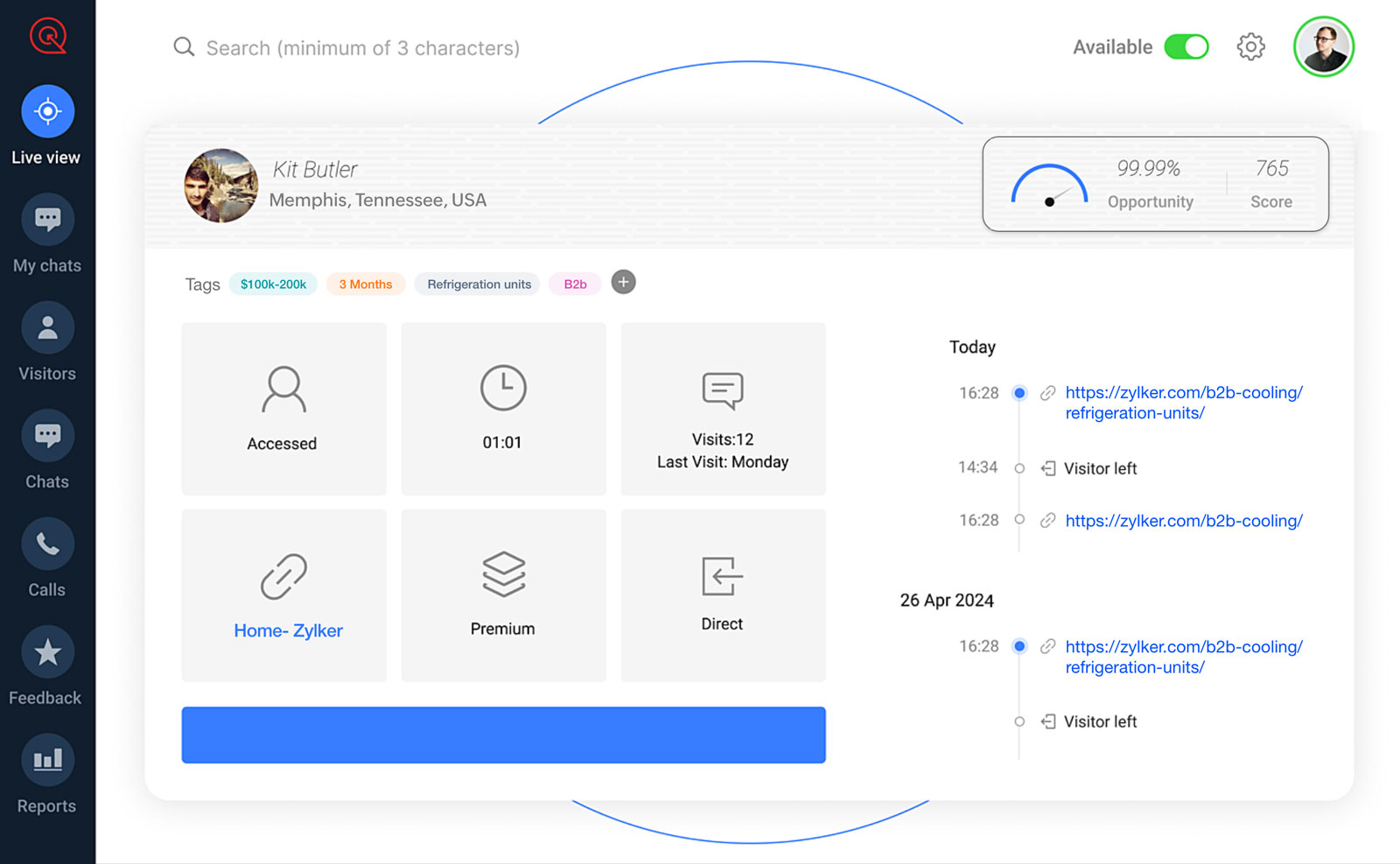Open the Visitors section
This screenshot has width=1400, height=864.
(x=46, y=339)
